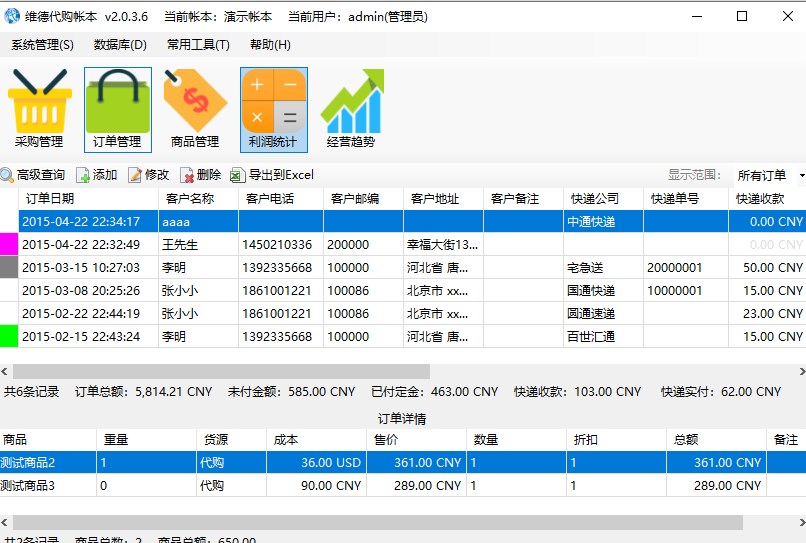Click the magenta color marker of 王先生 order
Screen dimensions: 806x543
[x=9, y=244]
